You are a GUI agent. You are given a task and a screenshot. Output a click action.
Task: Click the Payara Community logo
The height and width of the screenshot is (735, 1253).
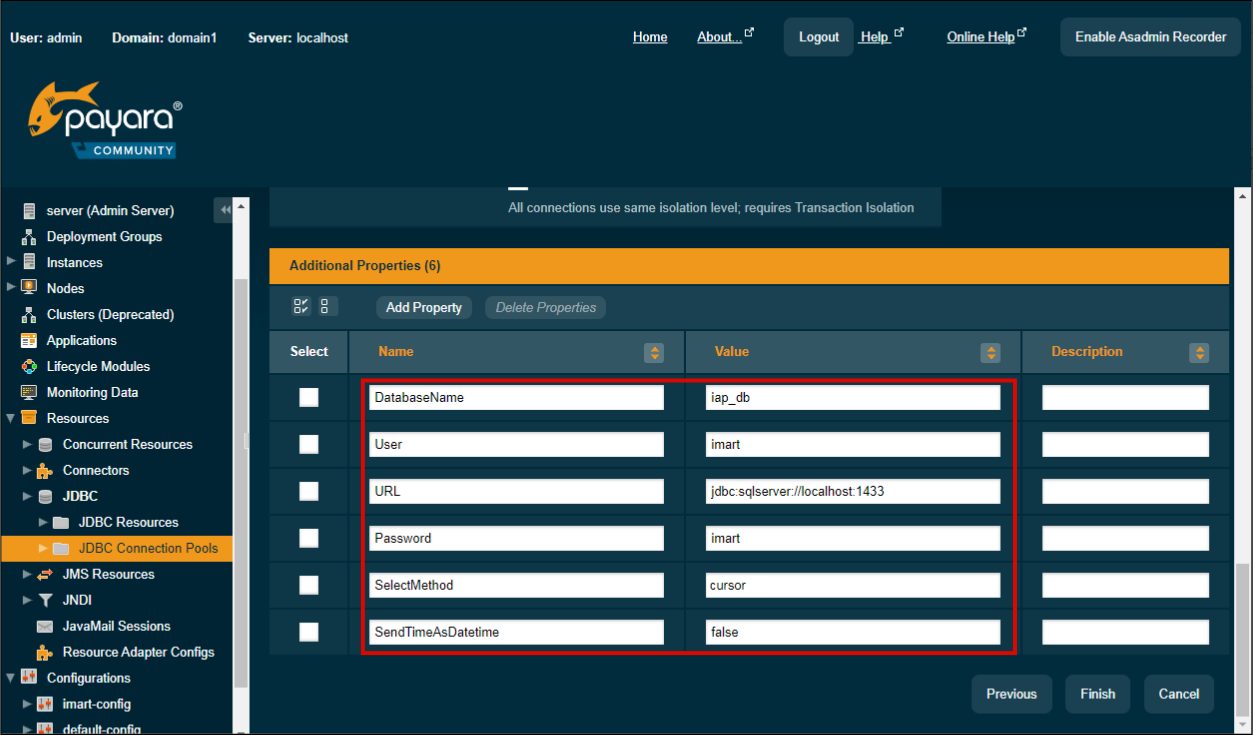105,121
